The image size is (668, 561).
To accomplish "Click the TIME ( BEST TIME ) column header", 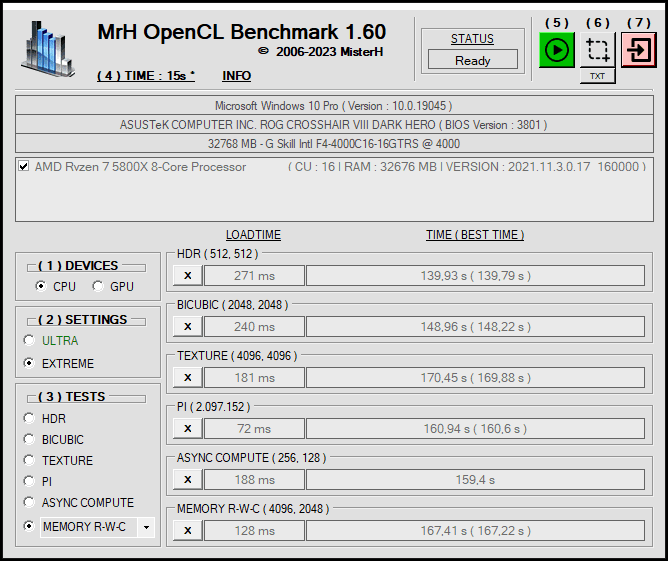I will [475, 235].
